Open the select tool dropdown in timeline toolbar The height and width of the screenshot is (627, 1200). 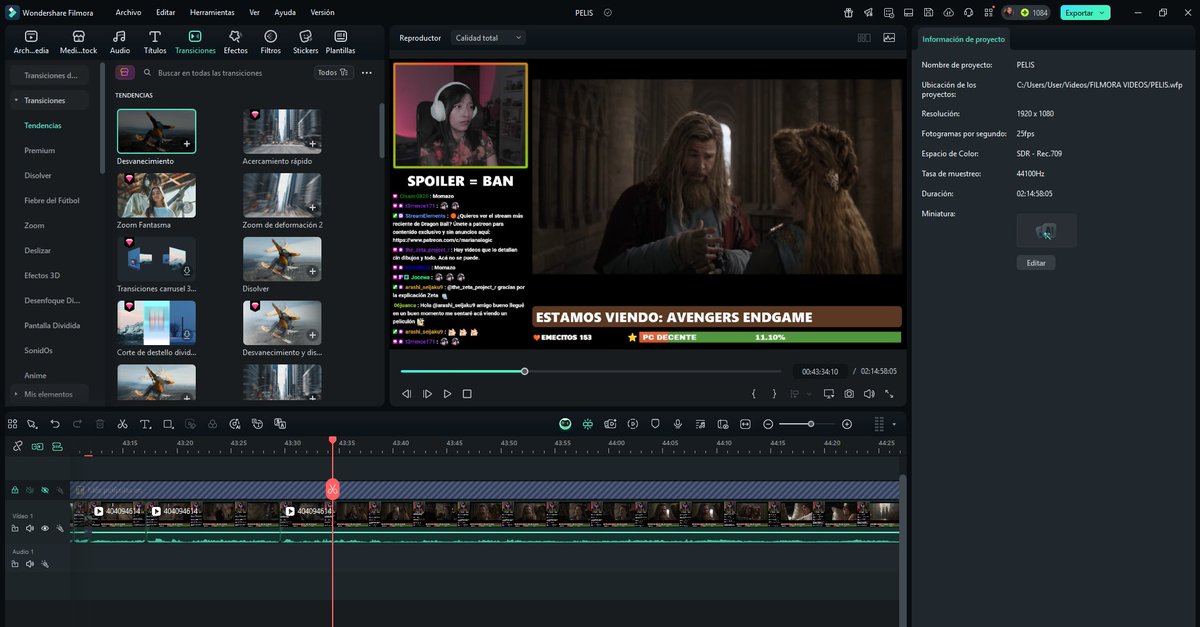tap(32, 424)
